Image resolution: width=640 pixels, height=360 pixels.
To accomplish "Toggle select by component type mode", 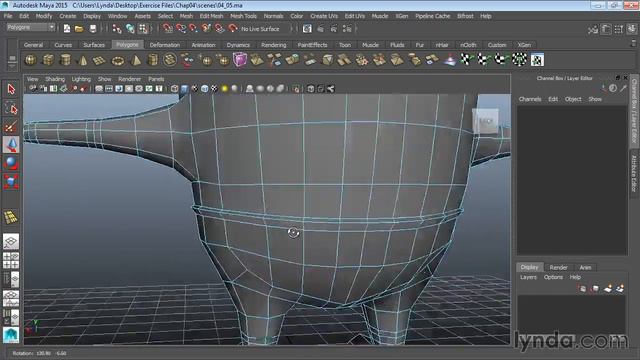I will click(143, 29).
